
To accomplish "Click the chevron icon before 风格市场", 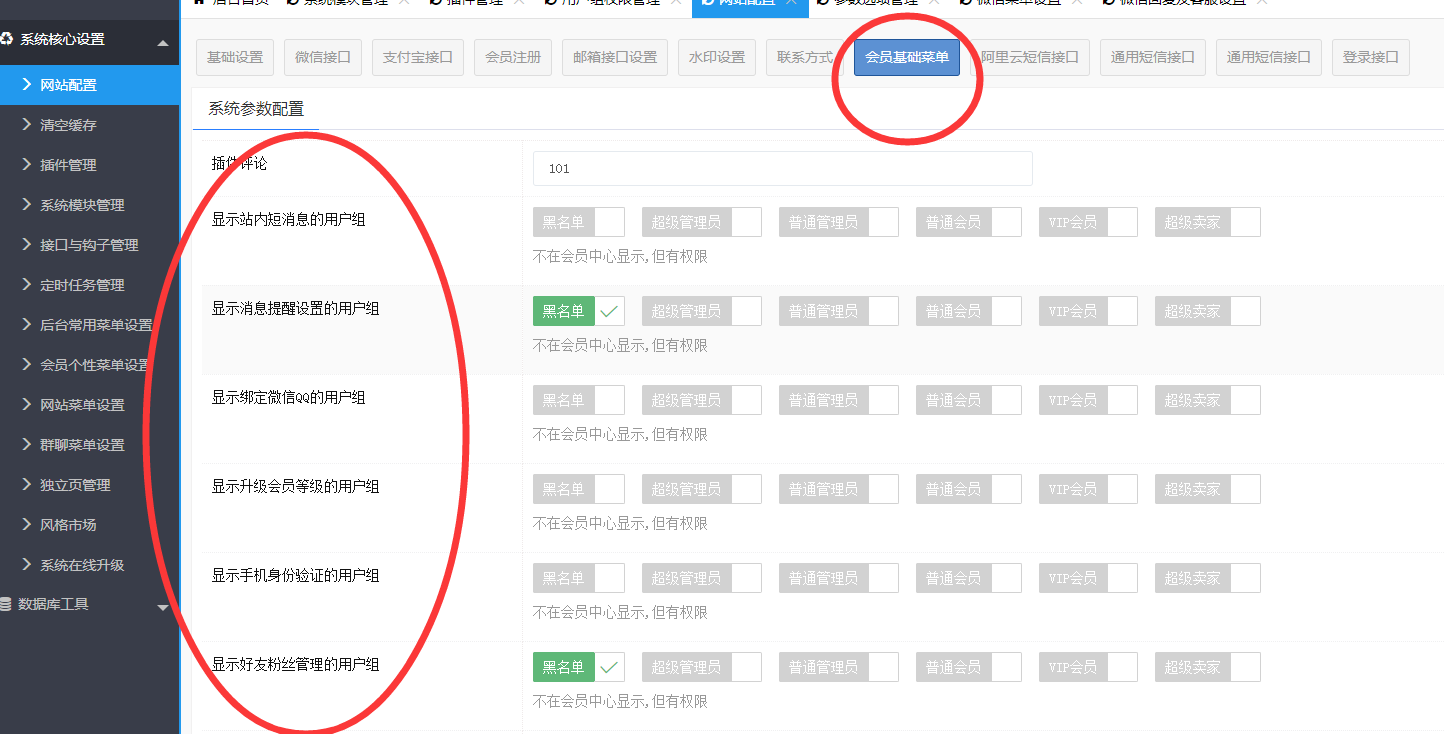I will pyautogui.click(x=27, y=525).
